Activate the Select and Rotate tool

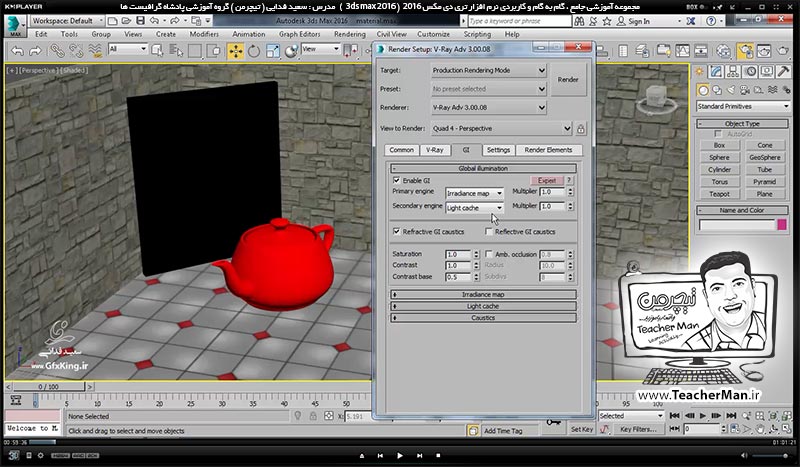pos(254,51)
